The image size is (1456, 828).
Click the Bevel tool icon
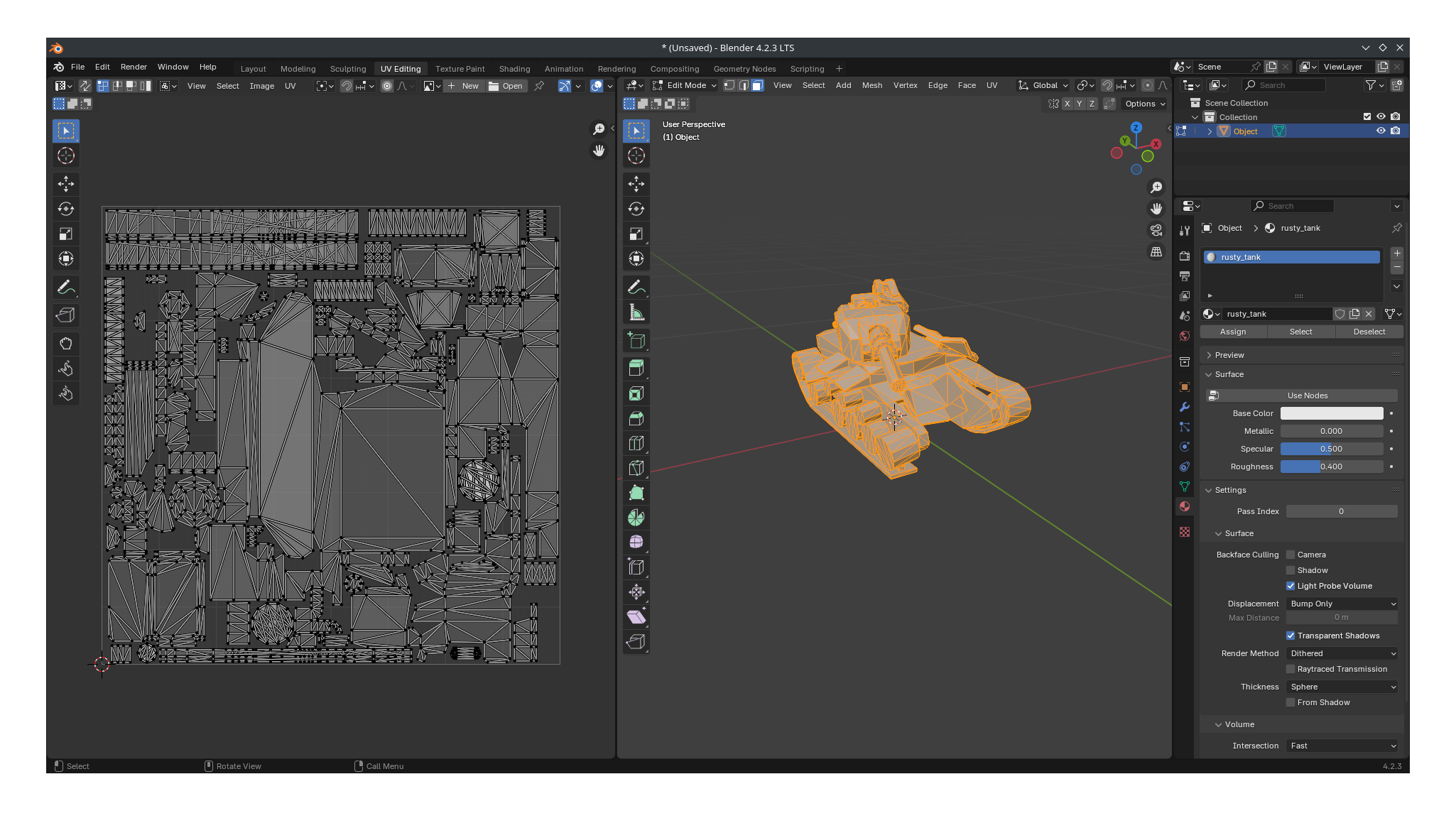click(x=636, y=419)
